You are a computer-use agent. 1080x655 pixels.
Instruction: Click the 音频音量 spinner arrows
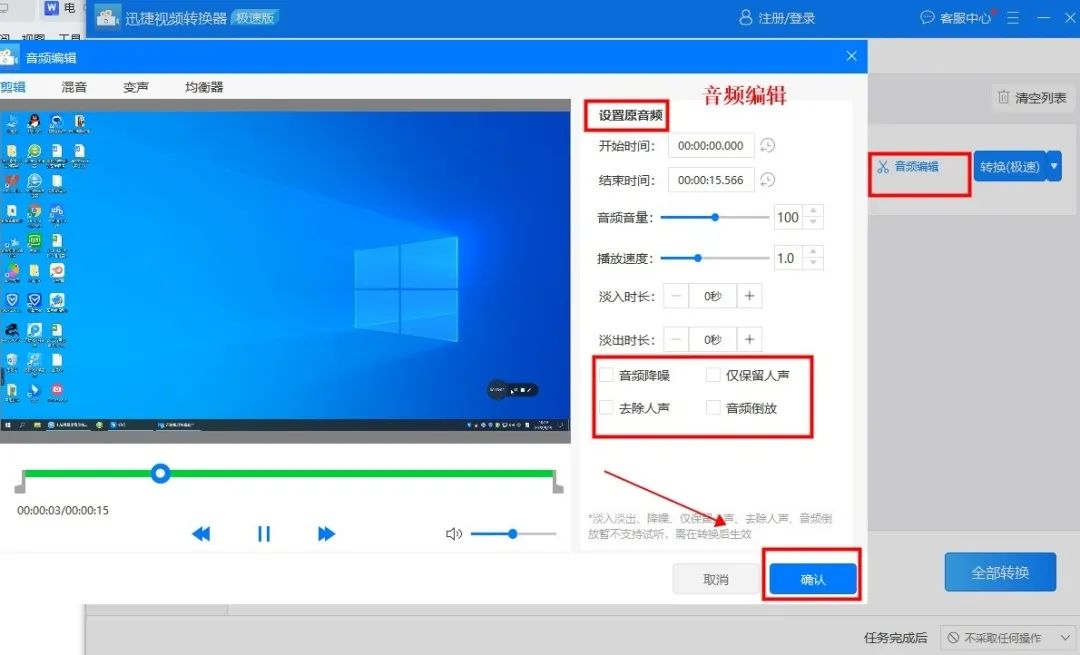click(x=813, y=217)
